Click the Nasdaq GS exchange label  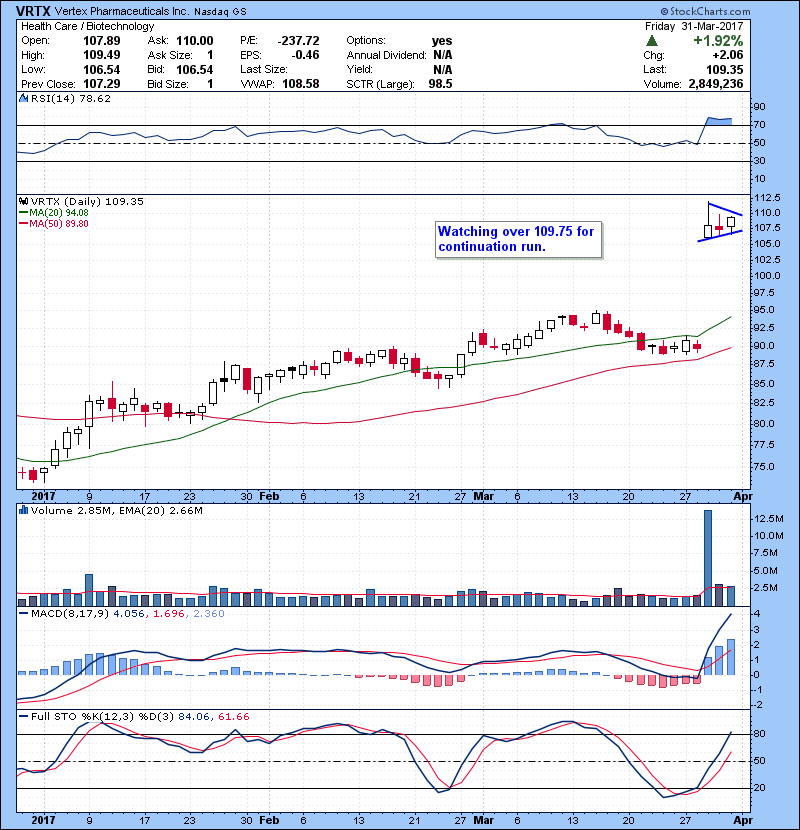(x=220, y=12)
